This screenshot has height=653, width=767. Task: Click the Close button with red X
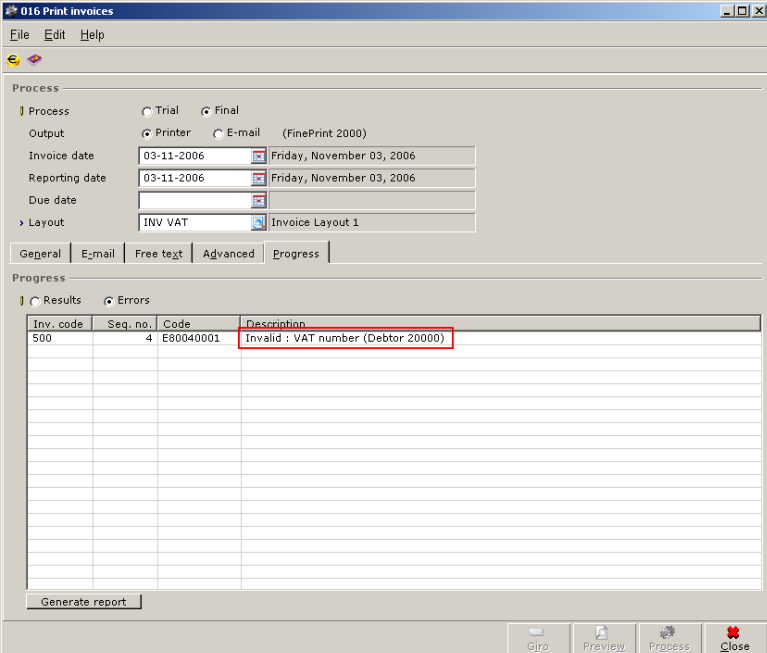pyautogui.click(x=734, y=638)
